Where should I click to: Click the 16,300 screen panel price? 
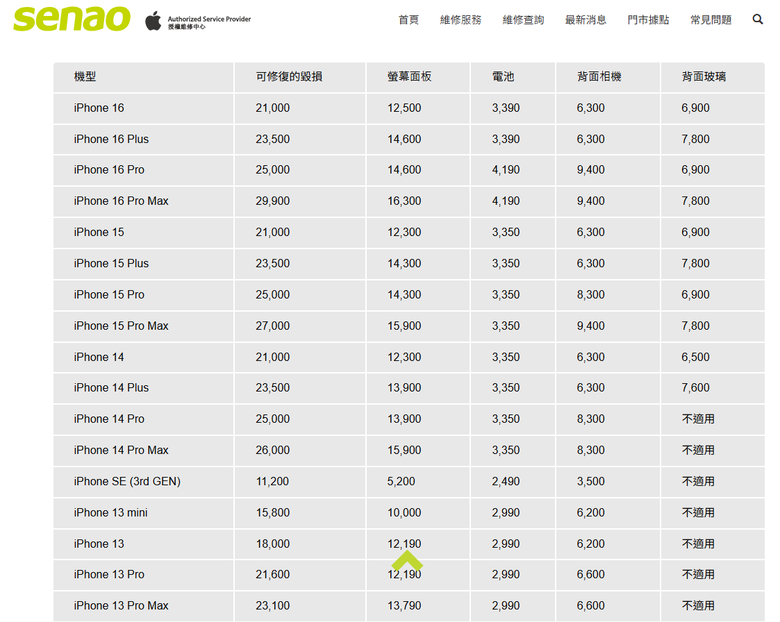click(404, 201)
